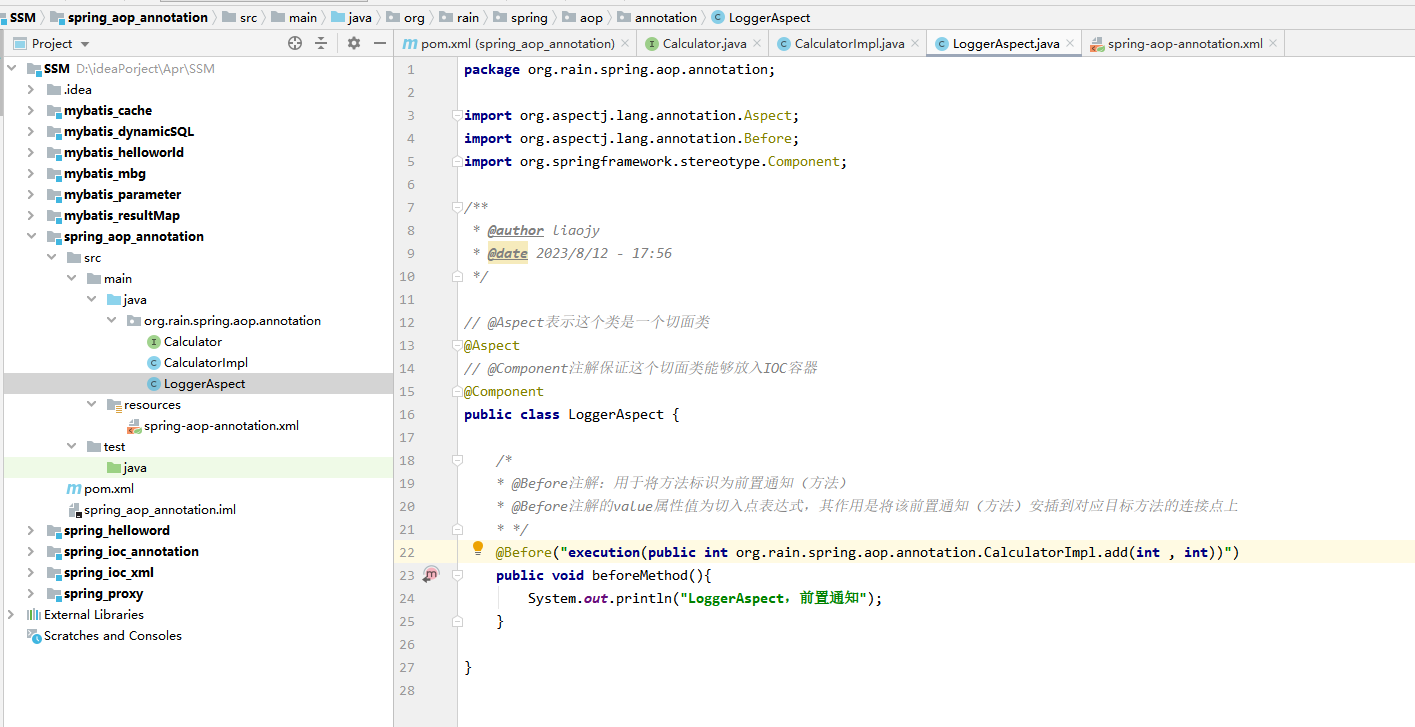Fold the Javadoc comment block
The image size is (1415, 727).
pos(457,207)
